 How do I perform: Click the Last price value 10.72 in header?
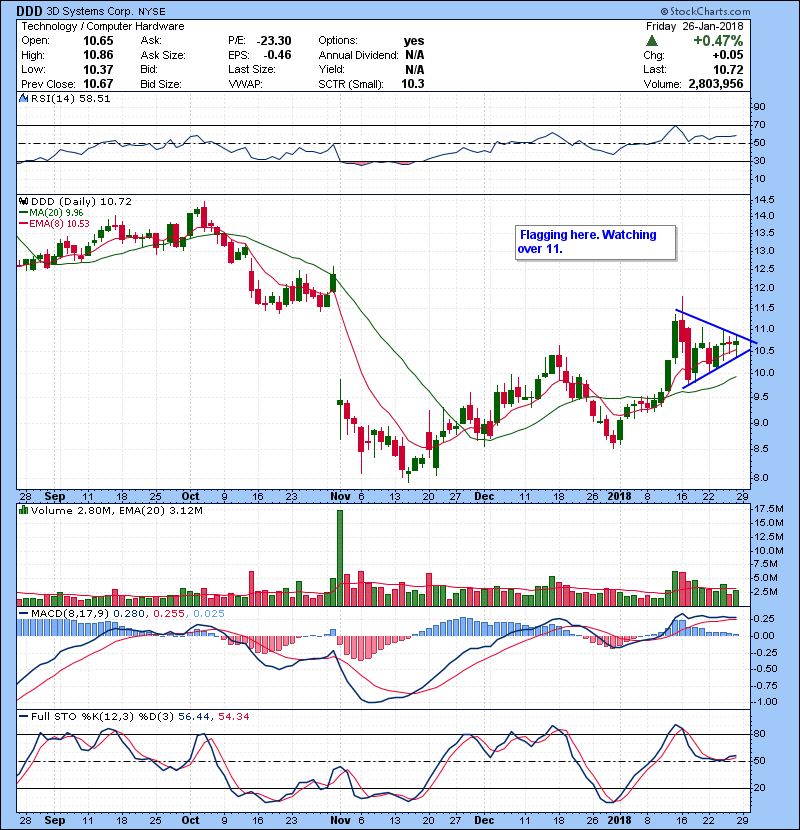(x=728, y=69)
